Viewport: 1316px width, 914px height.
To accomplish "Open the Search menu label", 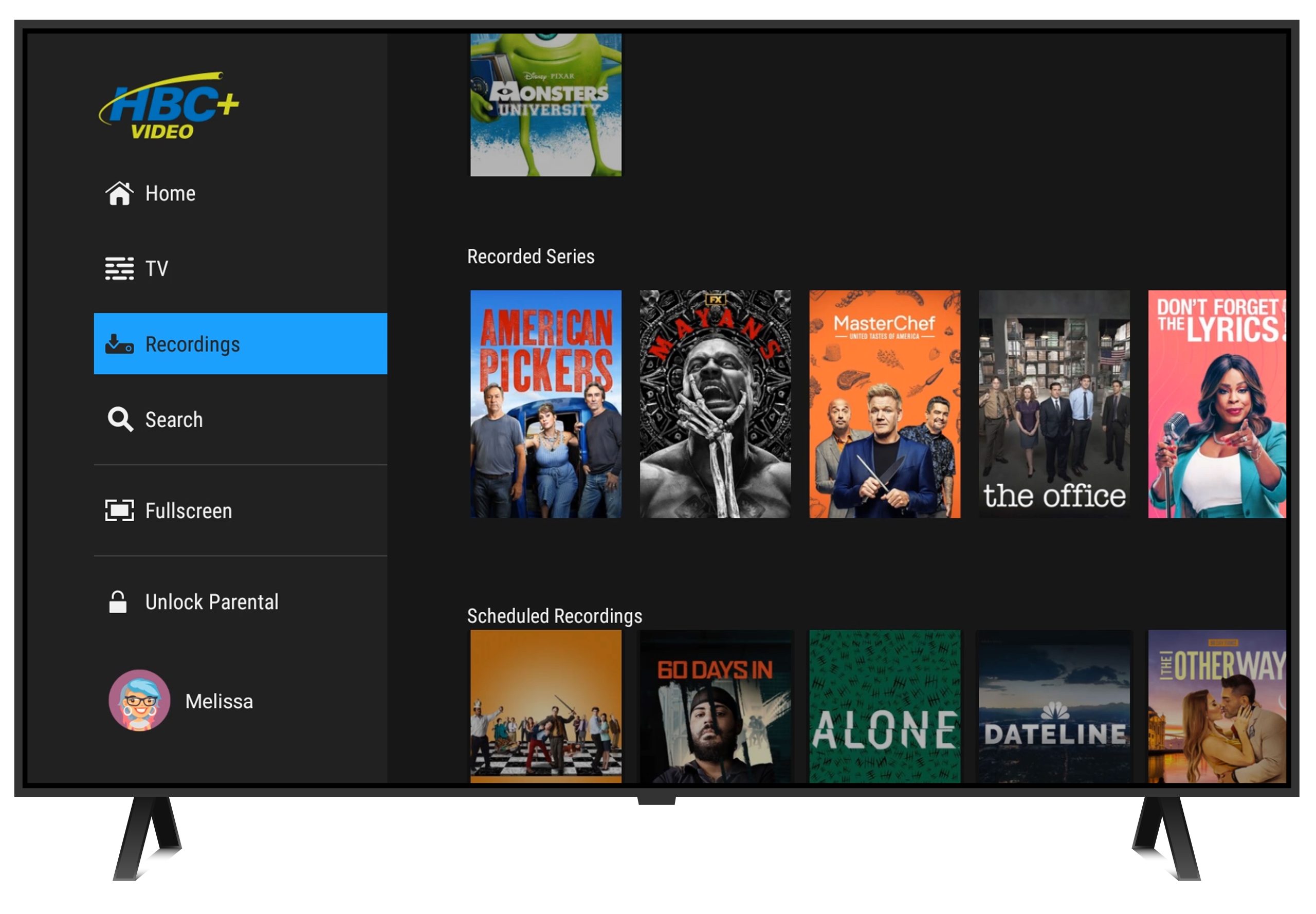I will pyautogui.click(x=174, y=420).
